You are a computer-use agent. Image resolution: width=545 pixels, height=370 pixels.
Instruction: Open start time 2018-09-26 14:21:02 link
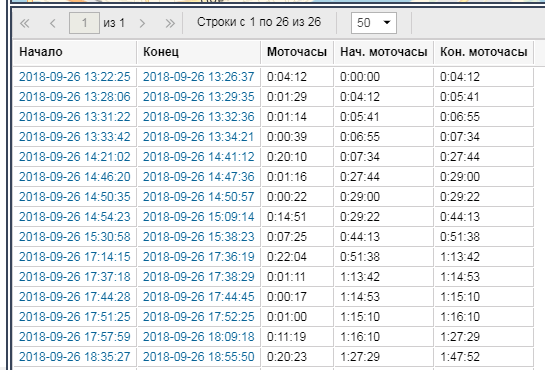75,157
